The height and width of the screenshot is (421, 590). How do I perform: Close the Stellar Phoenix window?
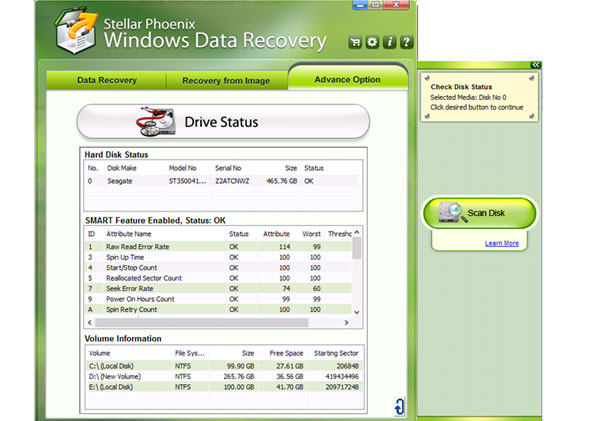coord(396,5)
